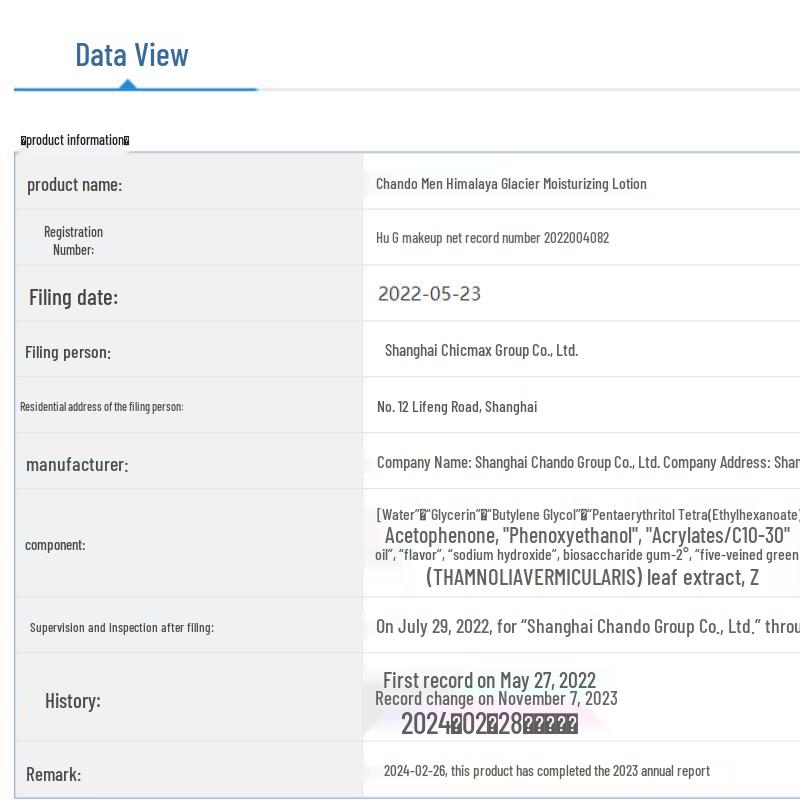Image resolution: width=800 pixels, height=800 pixels.
Task: Click the 2022-05-23 filing date value
Action: point(429,294)
